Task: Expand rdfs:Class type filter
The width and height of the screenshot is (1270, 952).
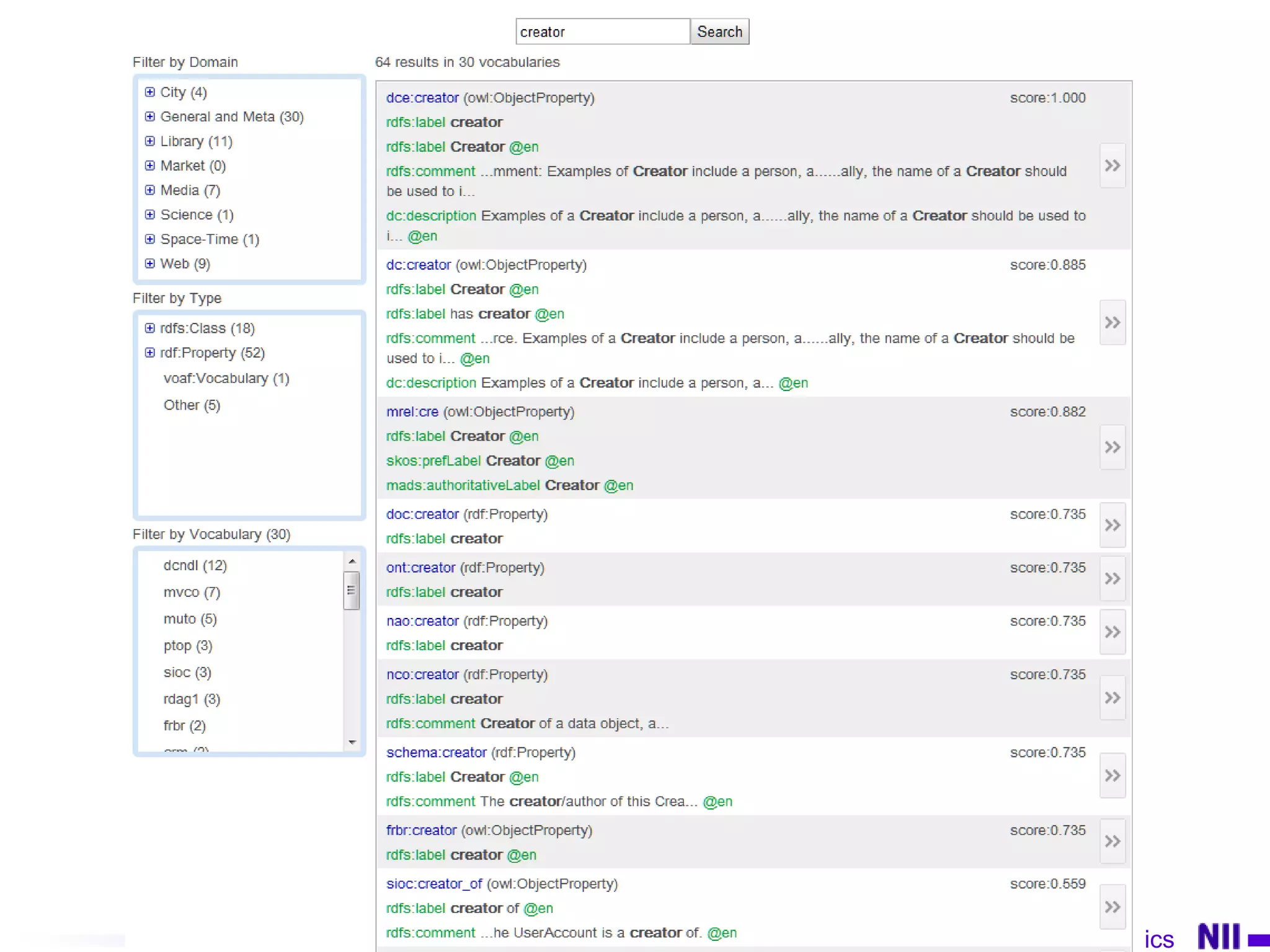Action: (149, 328)
